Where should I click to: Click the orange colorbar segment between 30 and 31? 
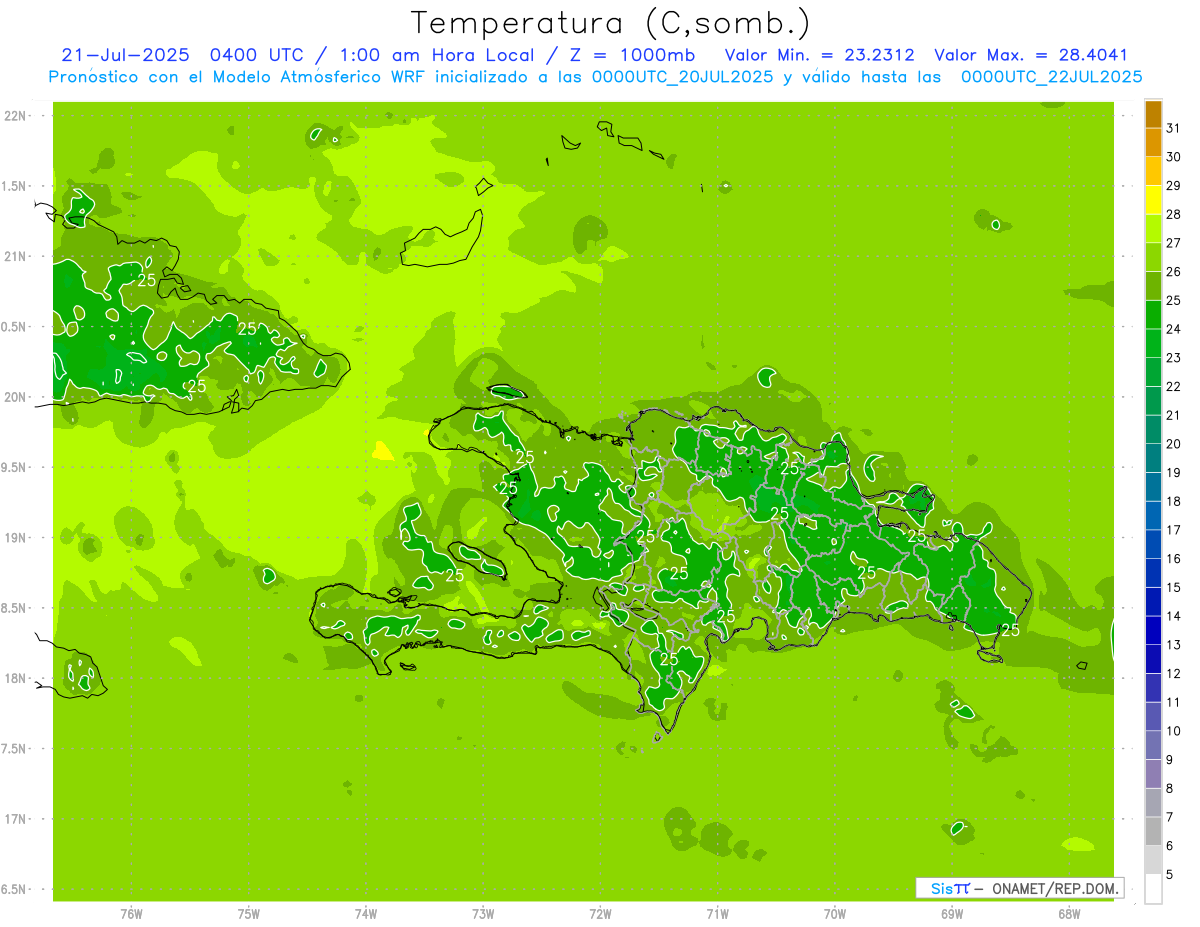(1153, 143)
